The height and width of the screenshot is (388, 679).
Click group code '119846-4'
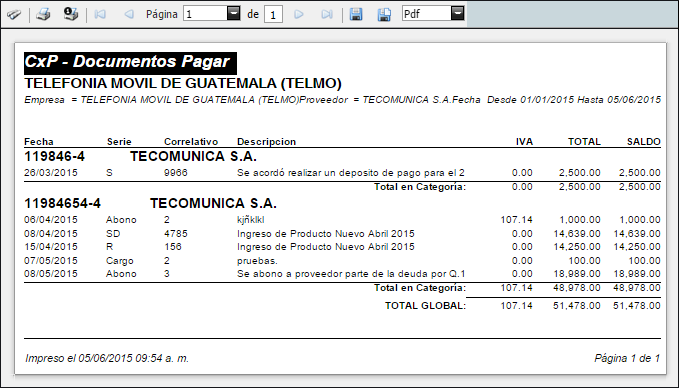(55, 156)
